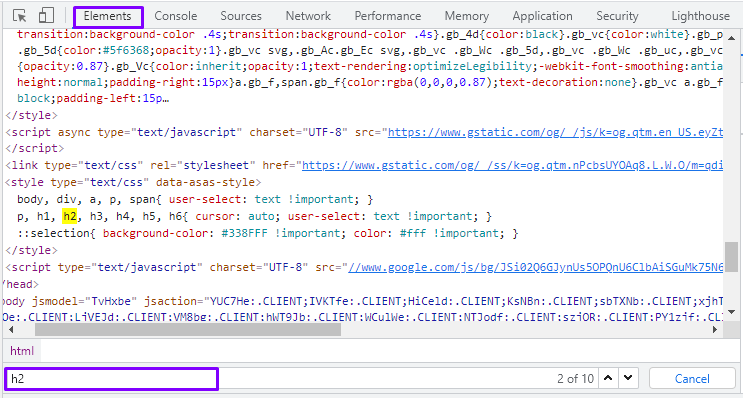Go to previous search result arrow

608,378
